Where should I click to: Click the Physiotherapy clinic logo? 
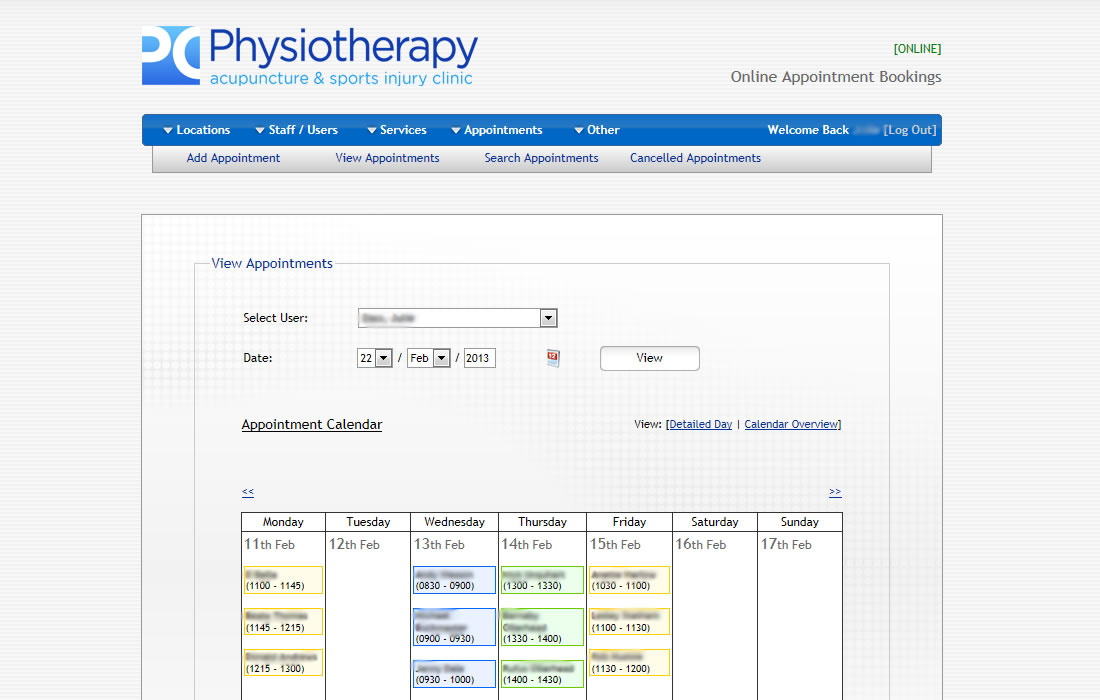(x=310, y=56)
